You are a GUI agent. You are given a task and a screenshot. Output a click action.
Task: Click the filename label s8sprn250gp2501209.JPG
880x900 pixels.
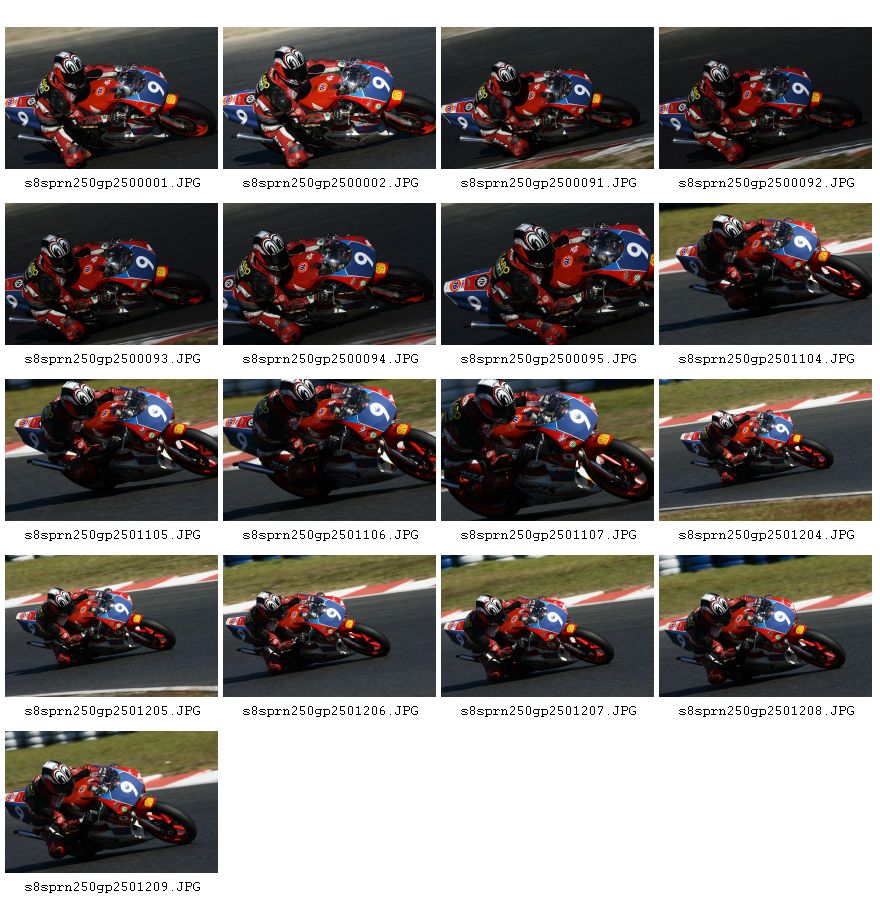click(113, 887)
